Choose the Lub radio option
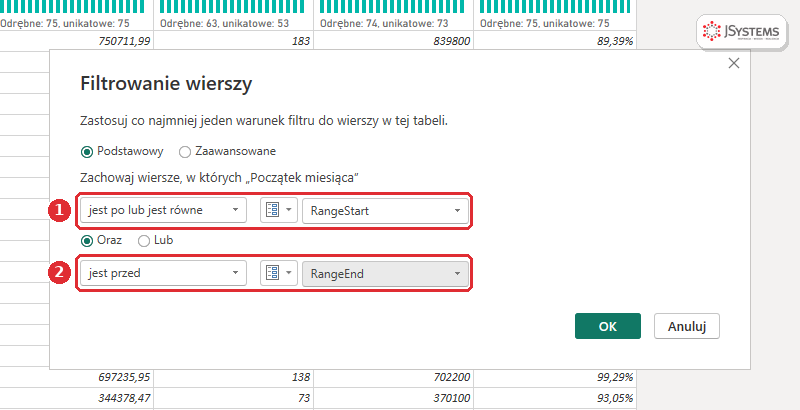The image size is (800, 410). [x=144, y=240]
